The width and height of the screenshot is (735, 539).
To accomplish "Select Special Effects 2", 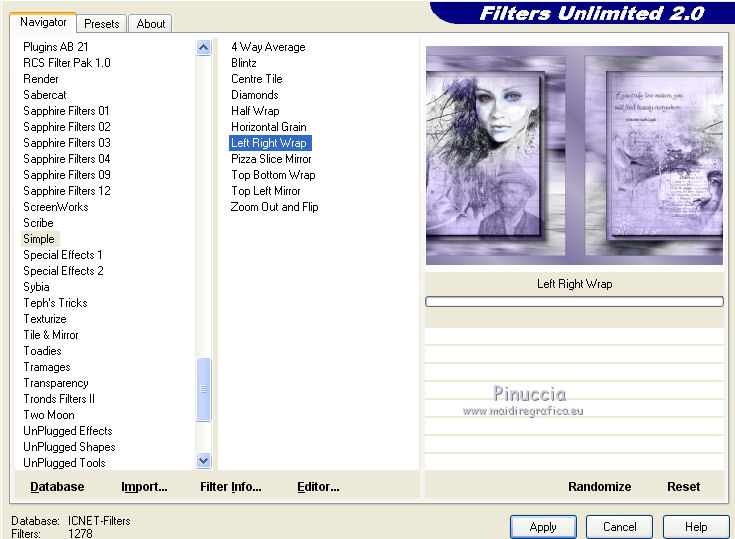I will [x=63, y=270].
